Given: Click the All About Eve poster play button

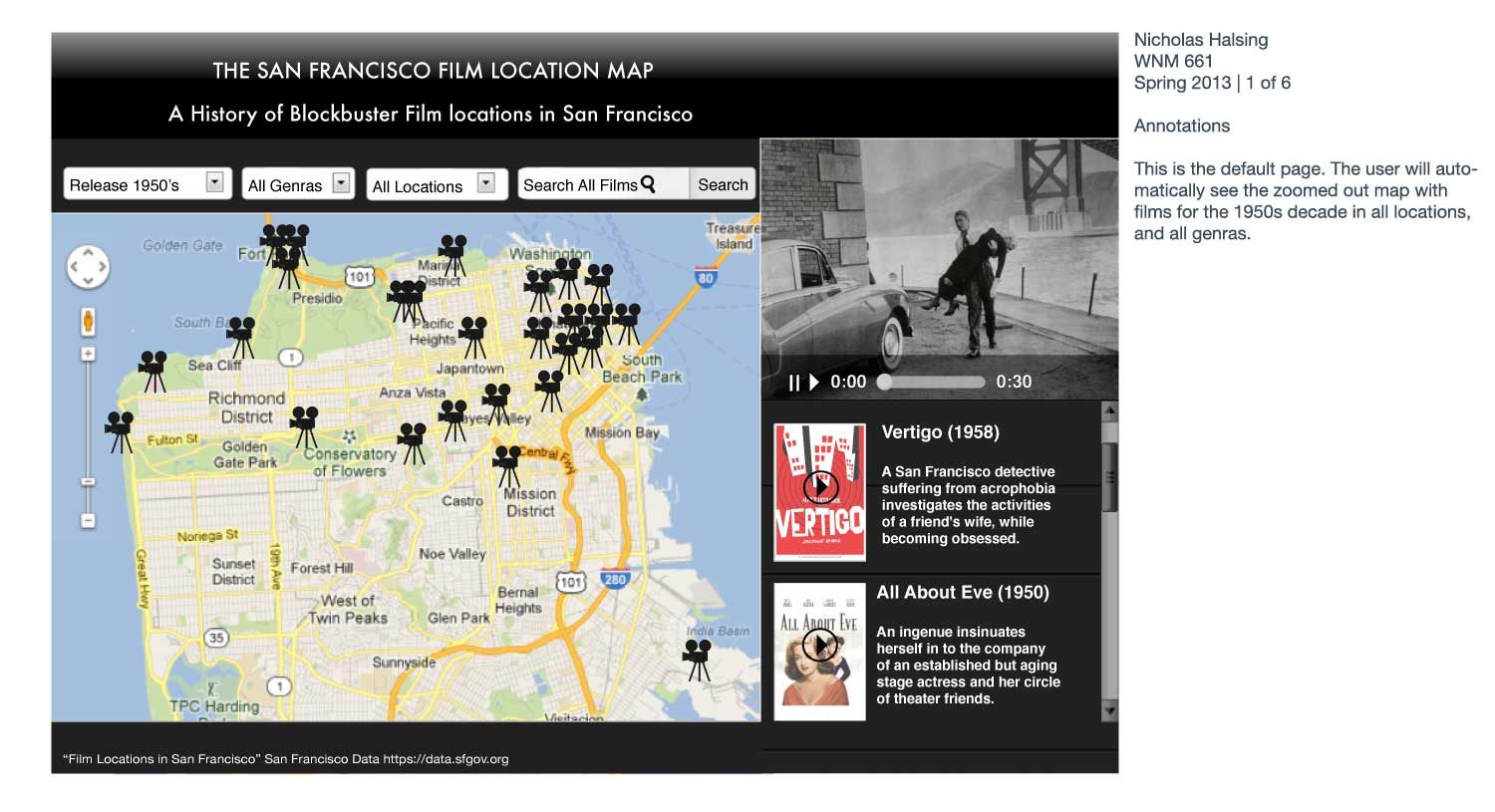Looking at the screenshot, I should click(x=819, y=646).
